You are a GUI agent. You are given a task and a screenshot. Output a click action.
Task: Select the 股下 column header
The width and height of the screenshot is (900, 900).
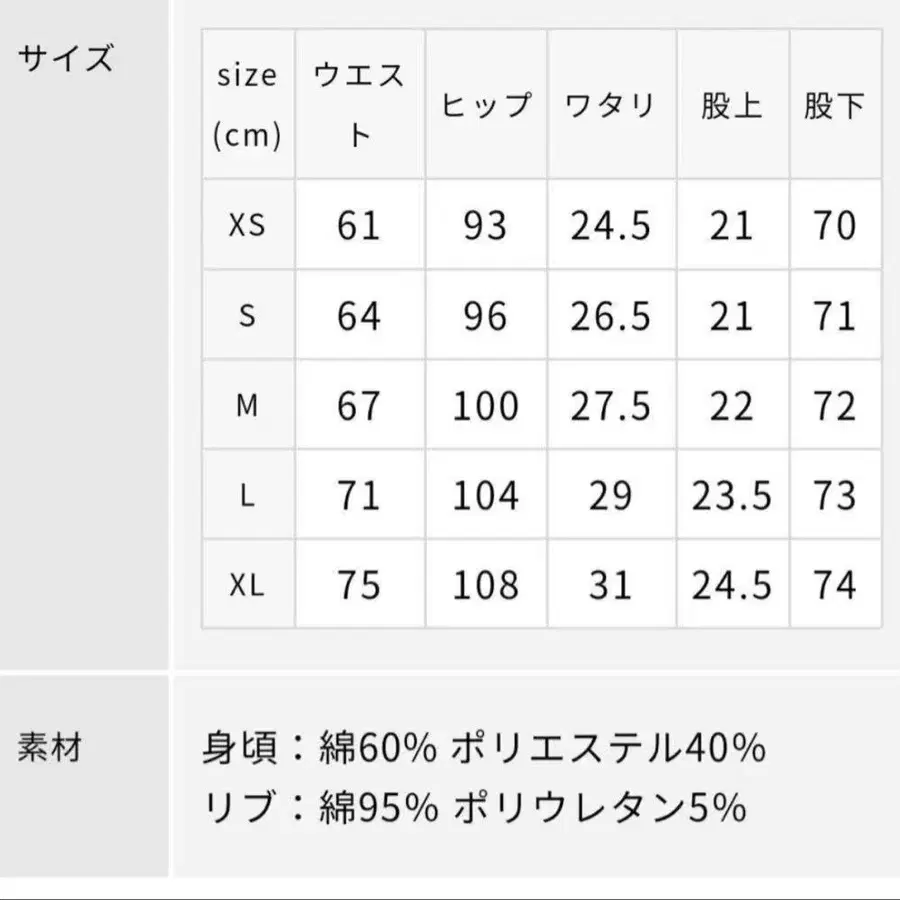pyautogui.click(x=834, y=105)
